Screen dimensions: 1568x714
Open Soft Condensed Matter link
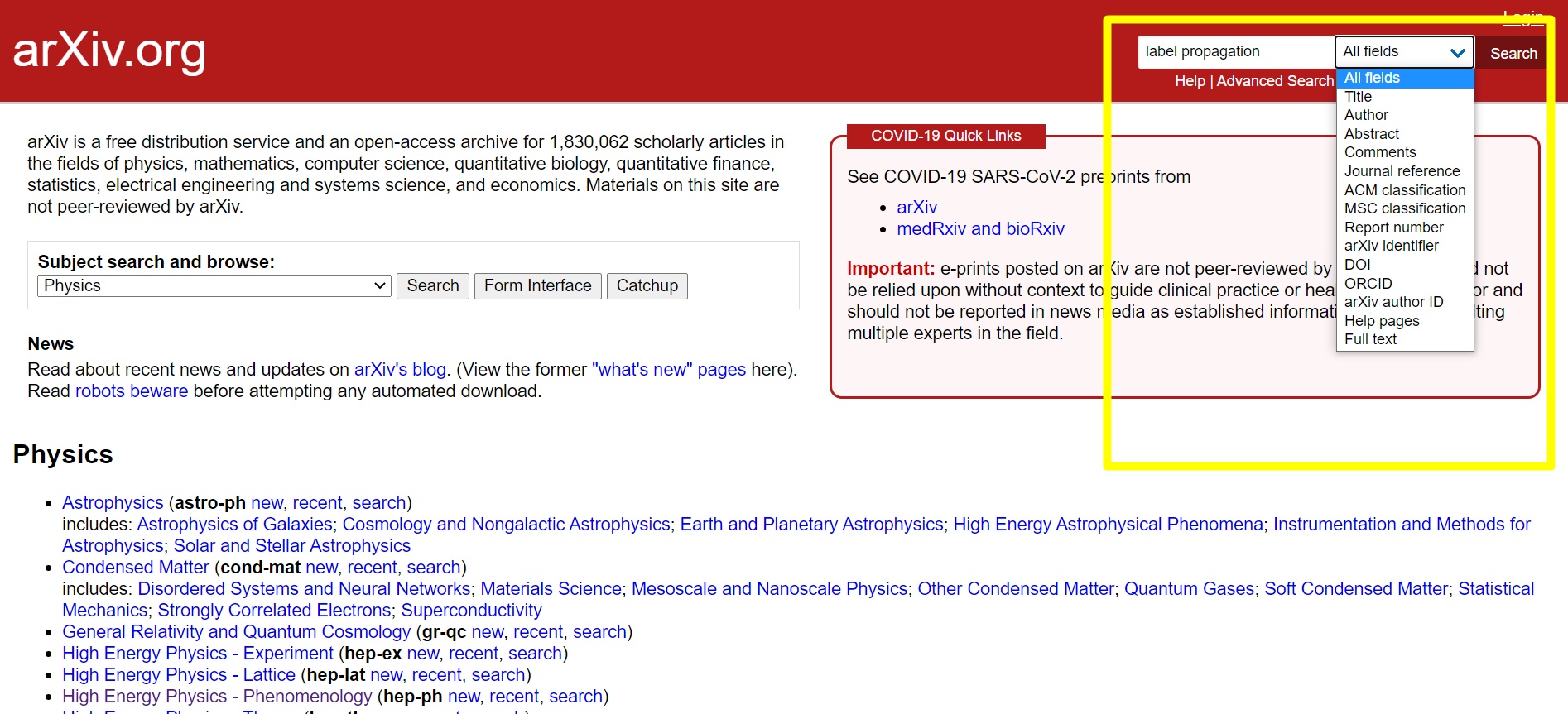1356,589
